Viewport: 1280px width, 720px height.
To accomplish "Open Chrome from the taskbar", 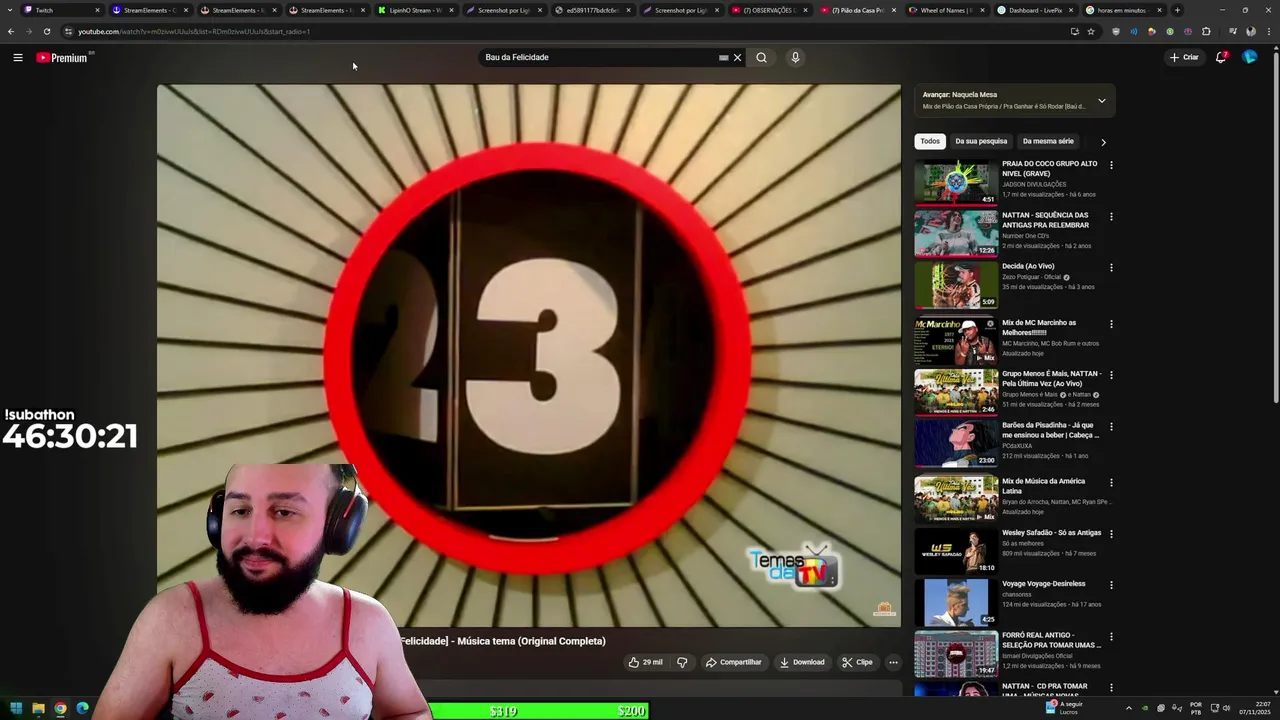I will (60, 708).
